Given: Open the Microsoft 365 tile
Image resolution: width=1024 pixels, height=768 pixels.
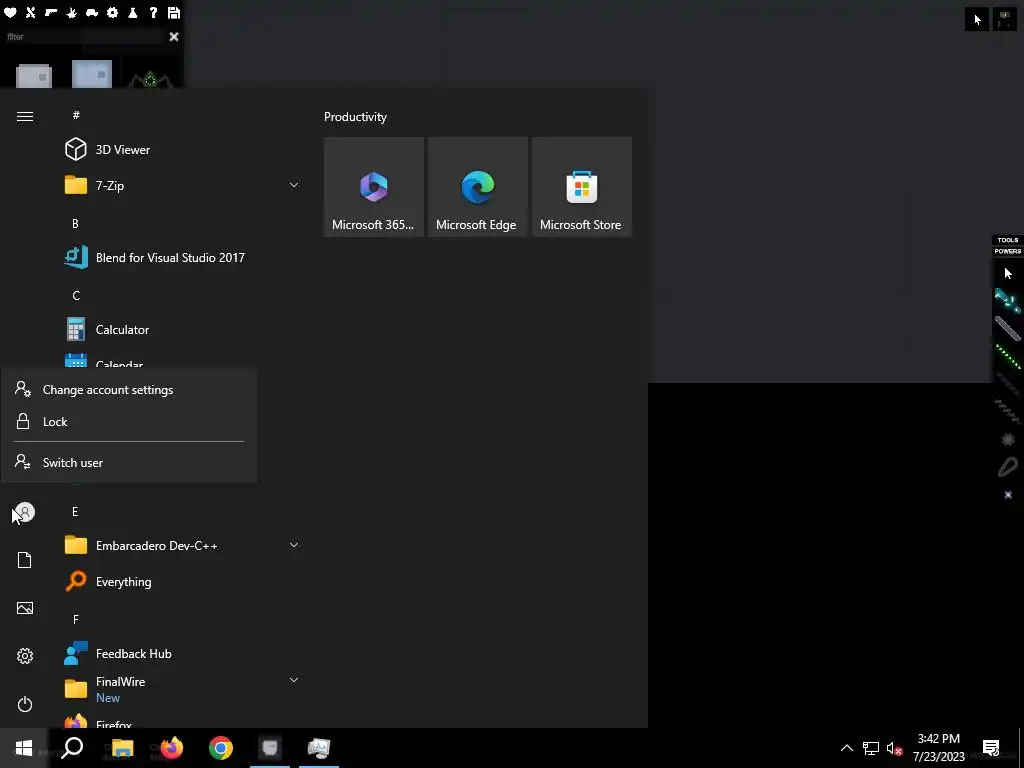Looking at the screenshot, I should (374, 187).
